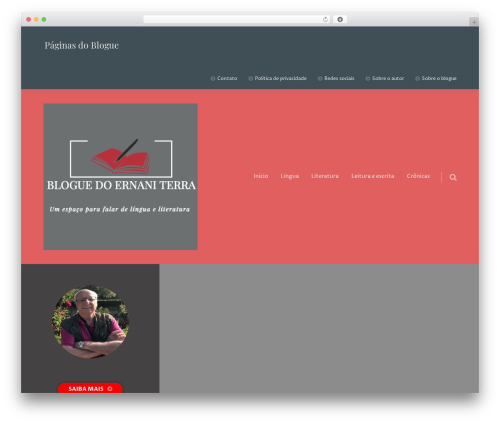Close the browser window red button
Screen dimensions: 500x423
[29, 20]
